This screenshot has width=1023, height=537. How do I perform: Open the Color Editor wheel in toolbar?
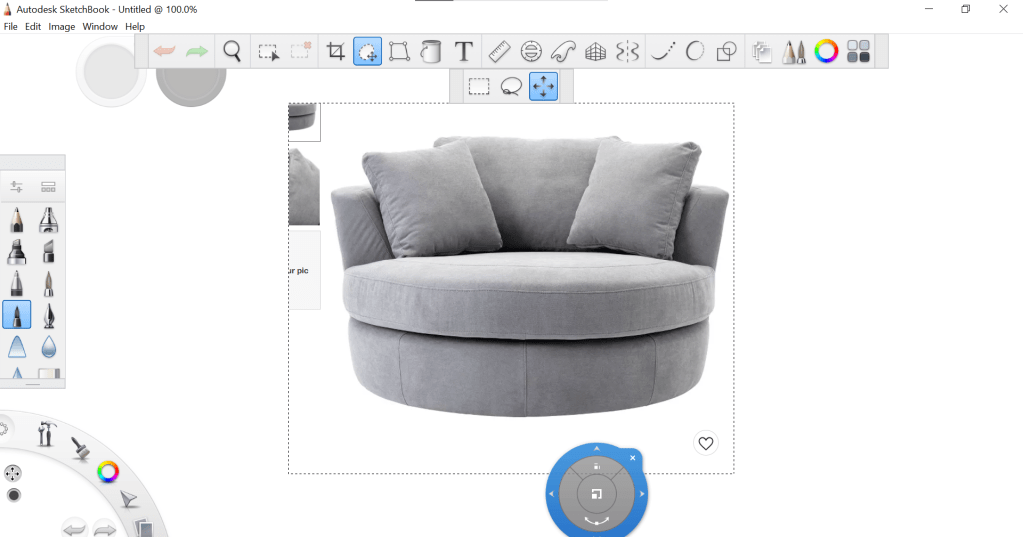(x=826, y=52)
